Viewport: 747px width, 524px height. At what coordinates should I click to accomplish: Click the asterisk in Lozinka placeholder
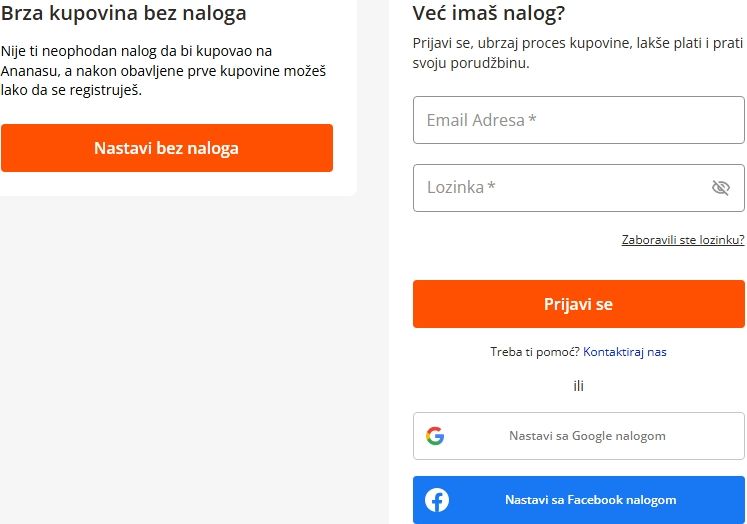click(x=491, y=187)
